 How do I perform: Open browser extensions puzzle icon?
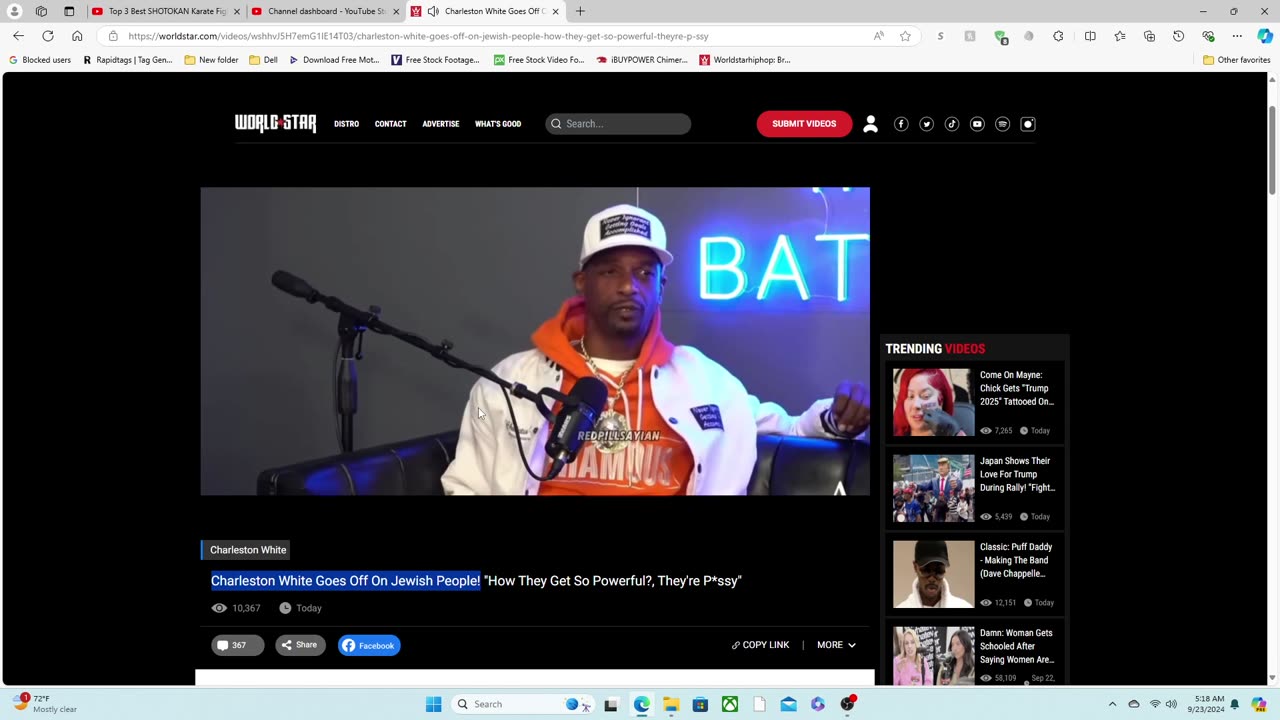point(1058,36)
